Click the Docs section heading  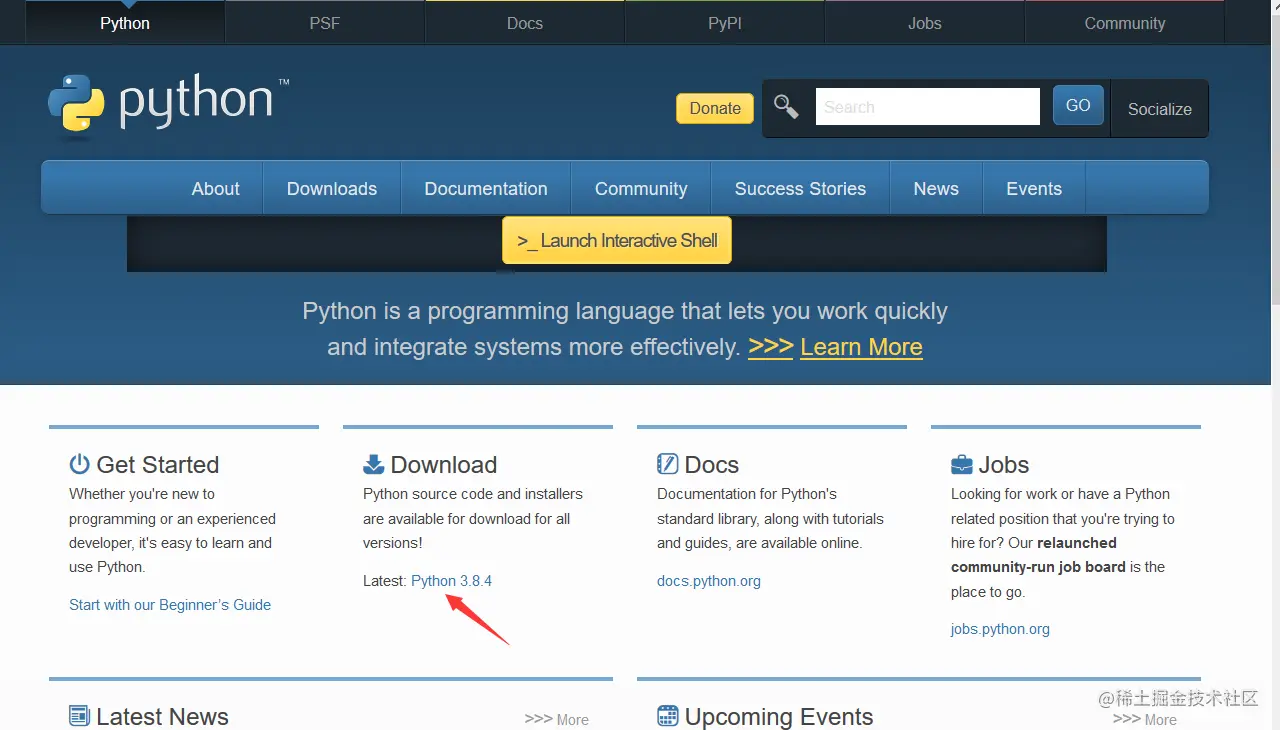(x=712, y=465)
